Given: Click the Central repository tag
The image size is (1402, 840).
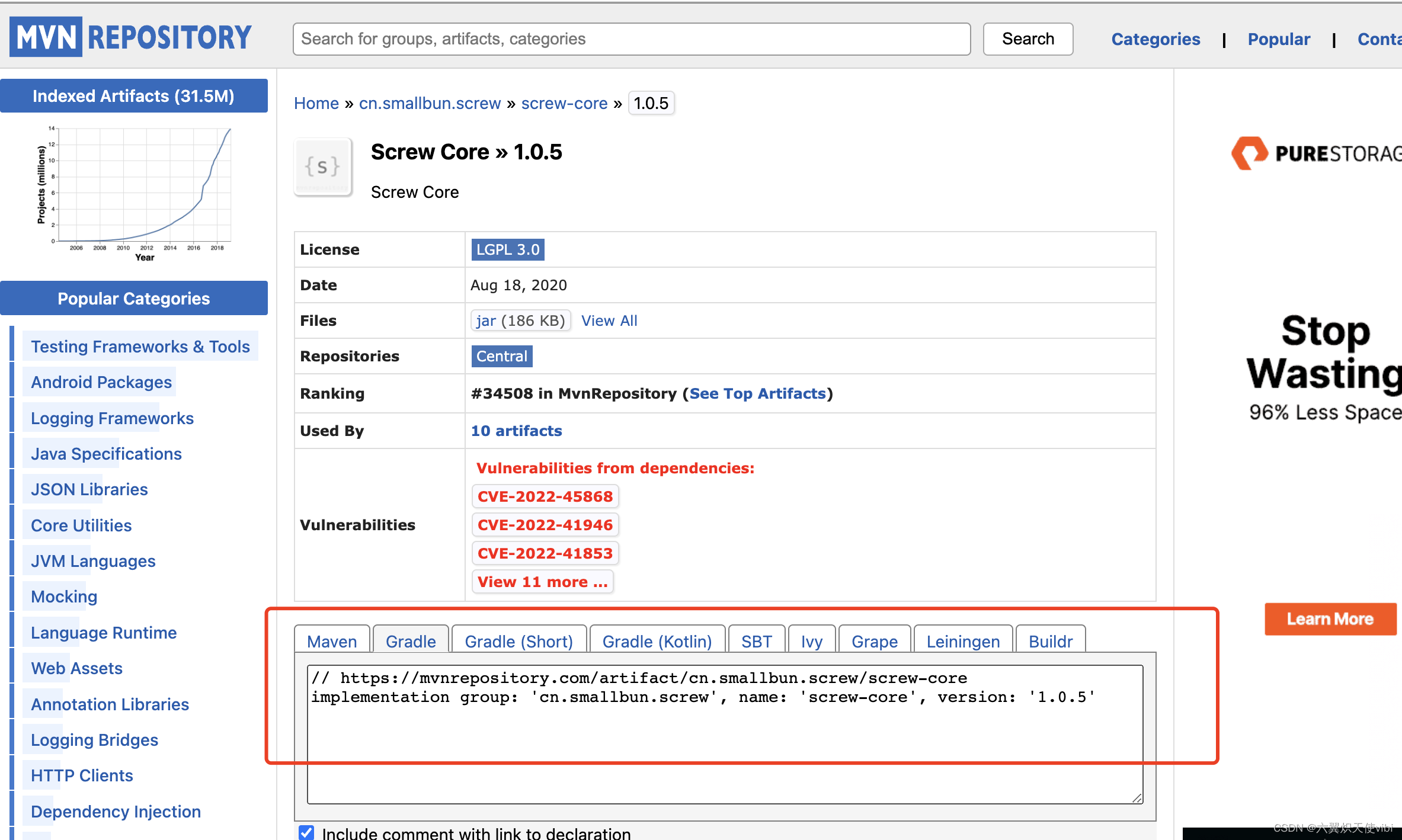Looking at the screenshot, I should tap(502, 356).
